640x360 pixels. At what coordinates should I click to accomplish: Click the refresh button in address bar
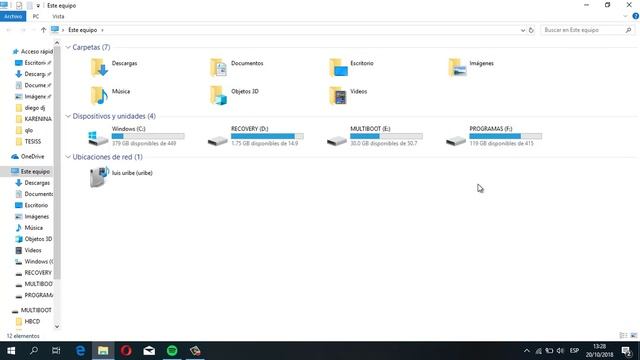coord(531,30)
